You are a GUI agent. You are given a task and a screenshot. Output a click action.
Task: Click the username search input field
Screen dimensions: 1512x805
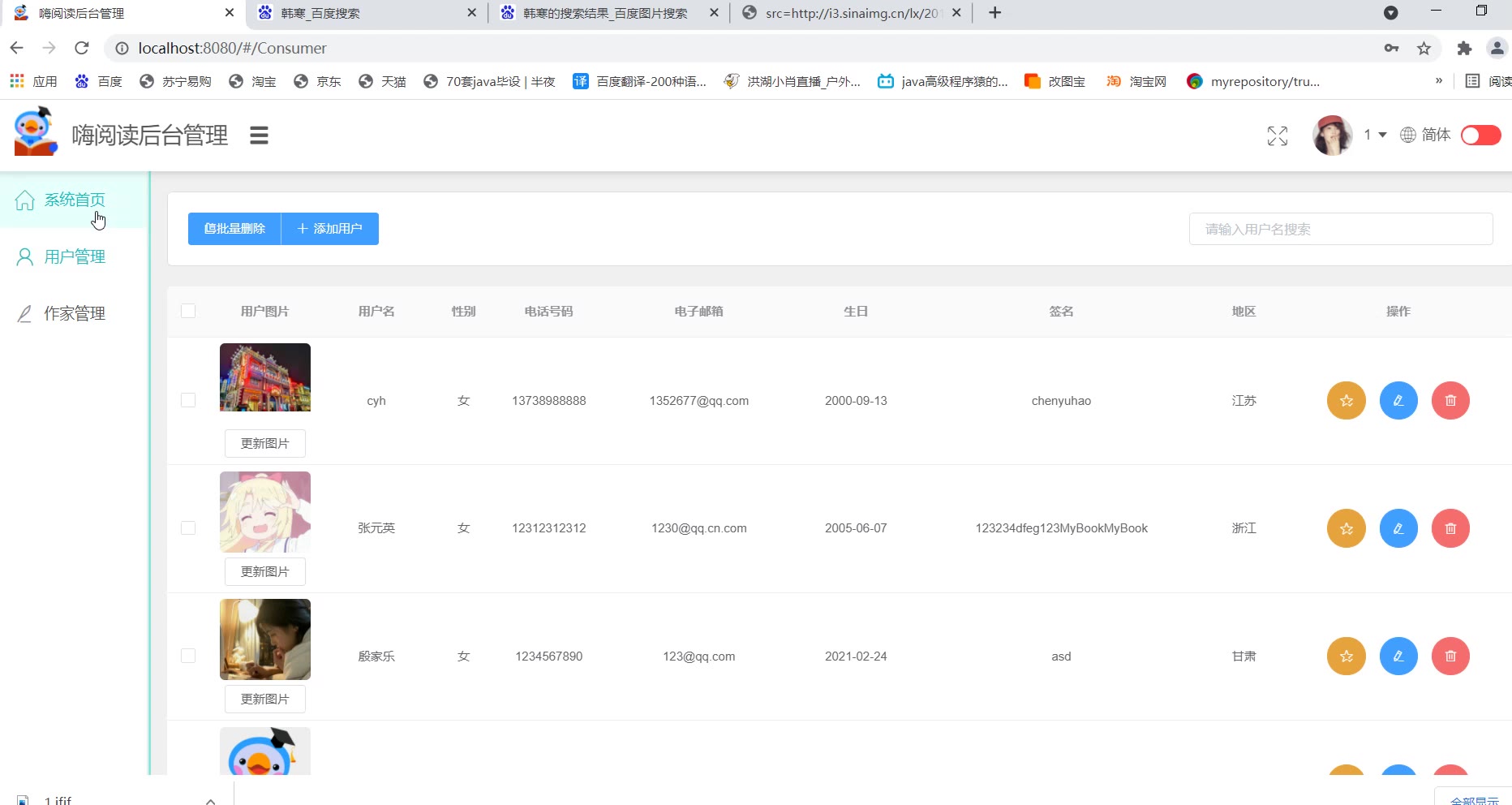[x=1341, y=229]
